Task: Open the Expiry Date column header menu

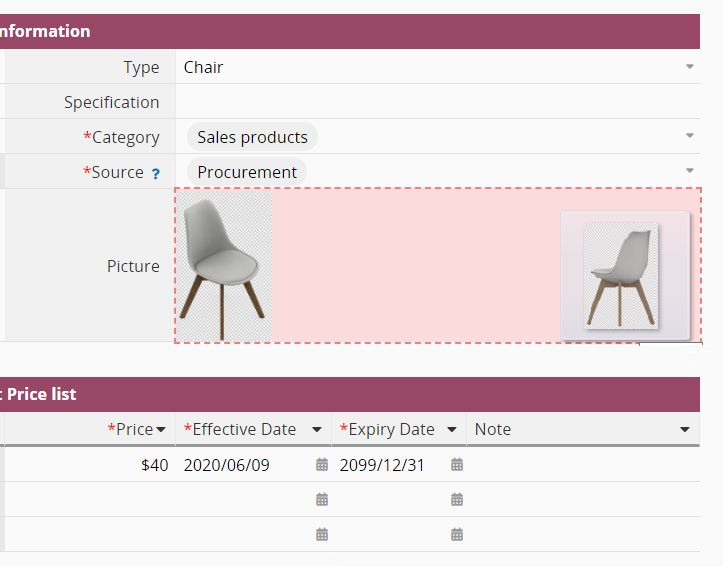Action: 452,430
